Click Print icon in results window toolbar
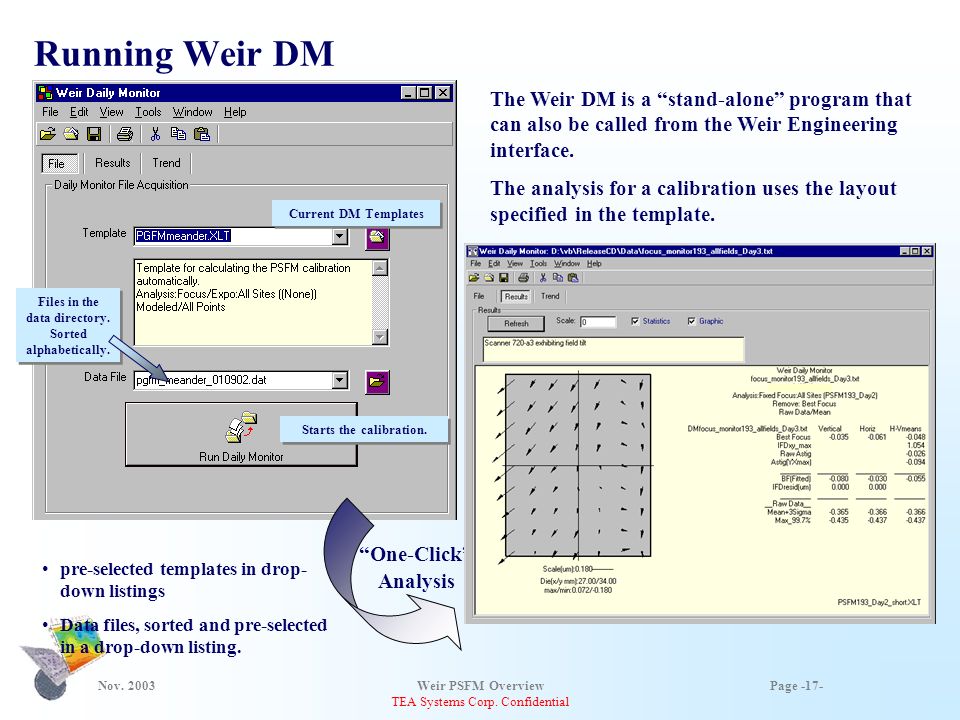The width and height of the screenshot is (960, 720). [523, 278]
